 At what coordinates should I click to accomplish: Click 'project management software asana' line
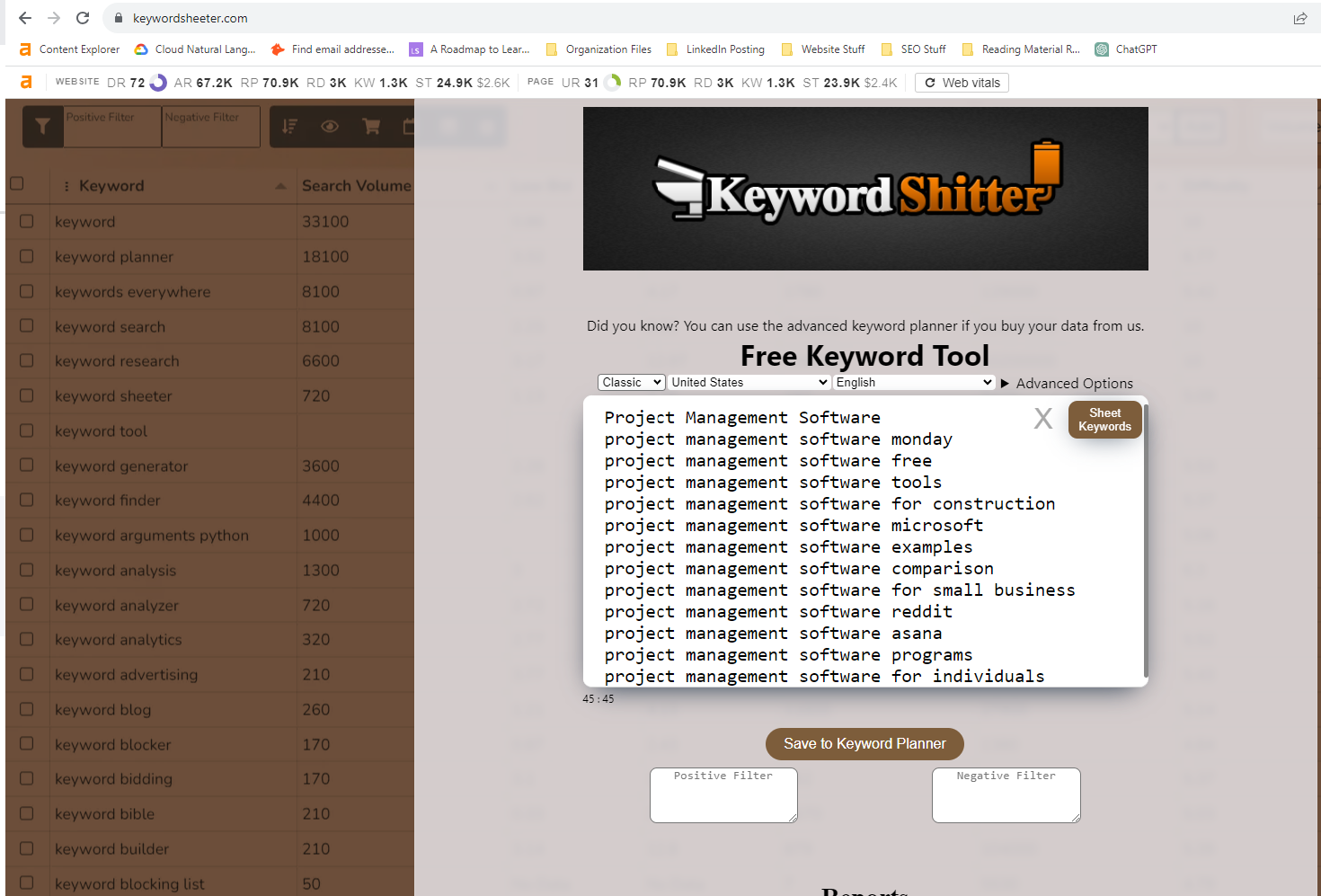click(x=773, y=634)
